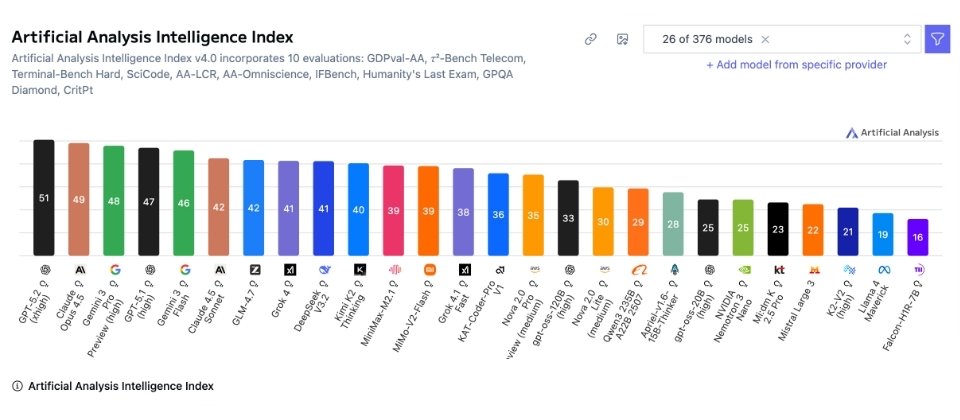This screenshot has height=420, width=960.
Task: Click the MiniMax logo under the chart
Action: [394, 269]
